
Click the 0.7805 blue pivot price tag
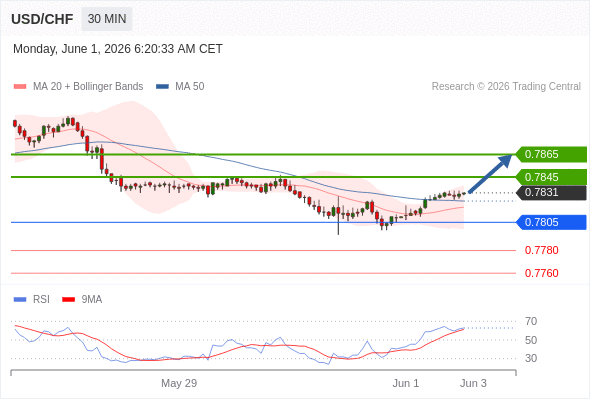[551, 222]
